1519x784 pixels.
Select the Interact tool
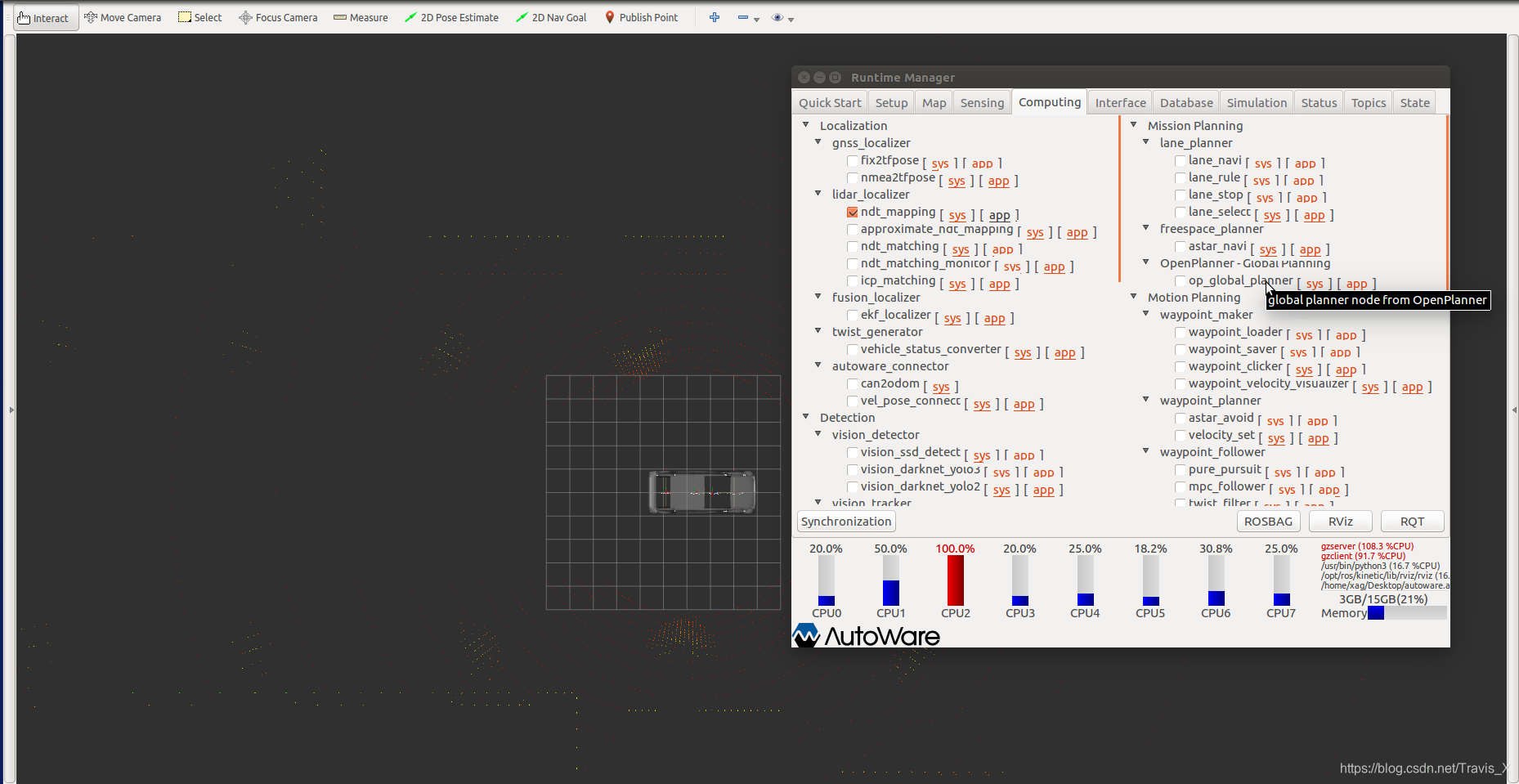click(46, 18)
